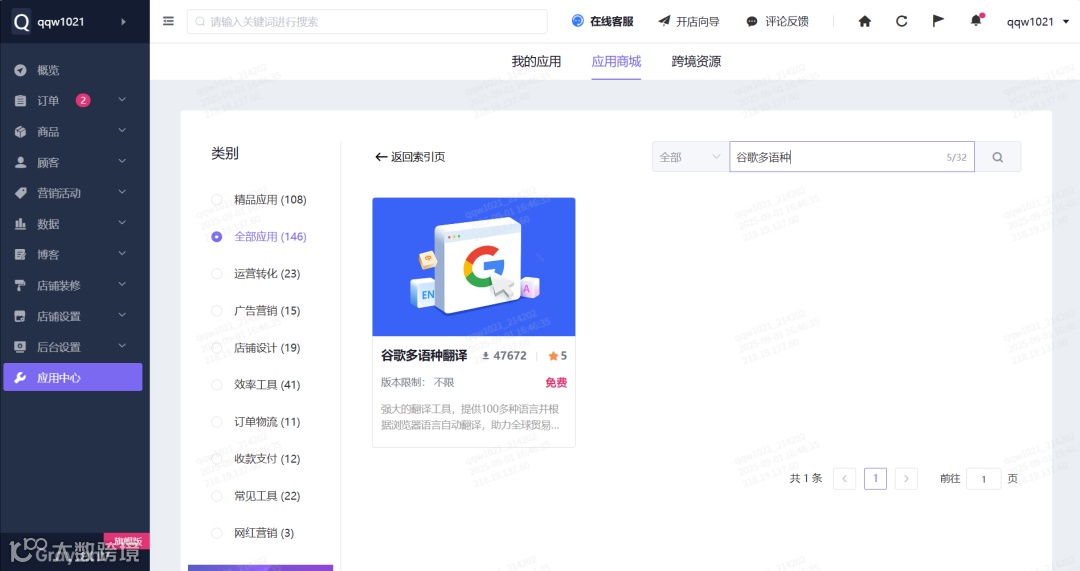Screen dimensions: 1080x571
Task: Expand the 店铺设置 menu chevron
Action: [x=122, y=315]
